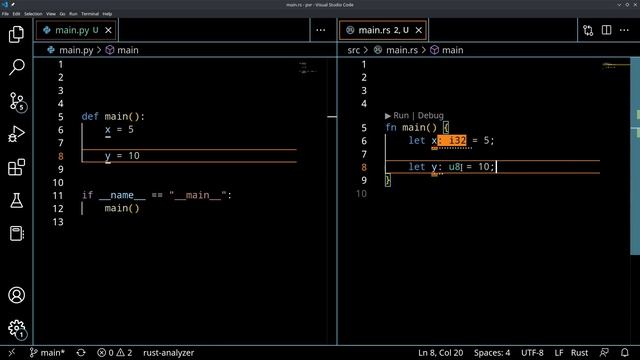
Task: Open the Testing flask view
Action: (x=16, y=200)
